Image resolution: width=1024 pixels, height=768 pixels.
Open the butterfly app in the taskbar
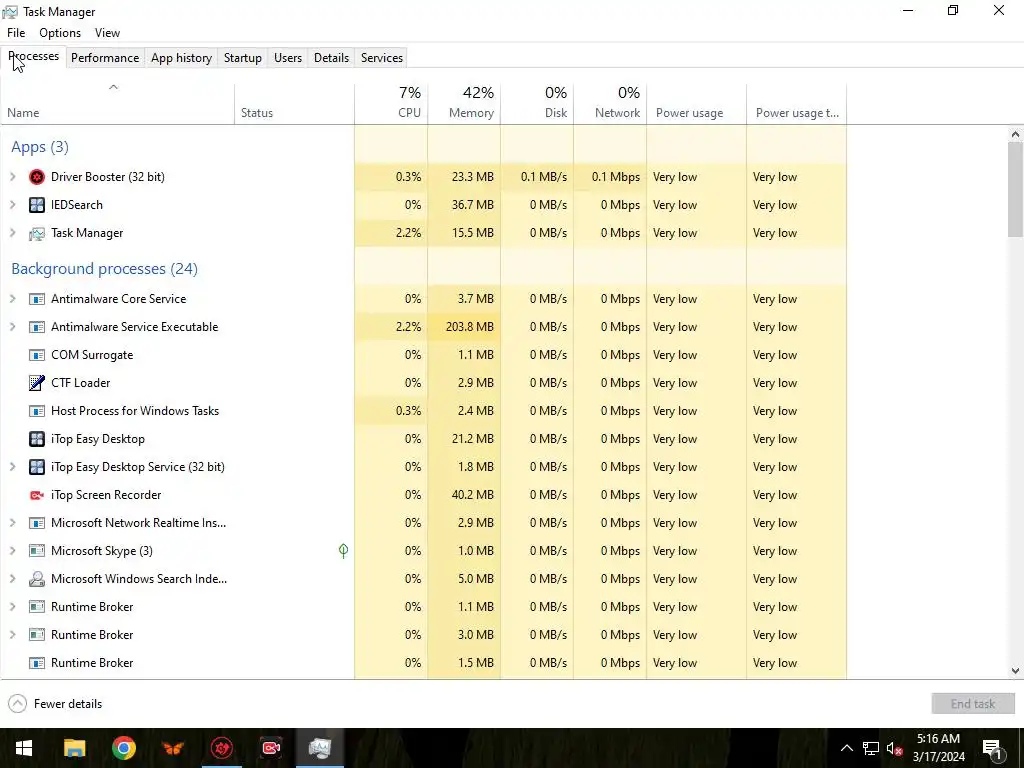[173, 748]
